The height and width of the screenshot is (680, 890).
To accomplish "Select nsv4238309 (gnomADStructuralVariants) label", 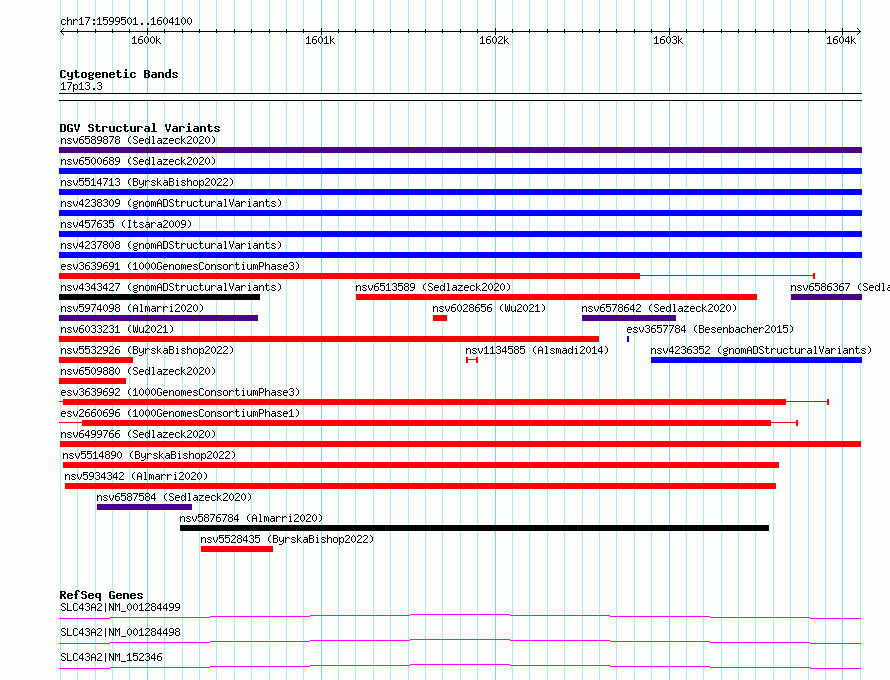I will click(x=171, y=203).
